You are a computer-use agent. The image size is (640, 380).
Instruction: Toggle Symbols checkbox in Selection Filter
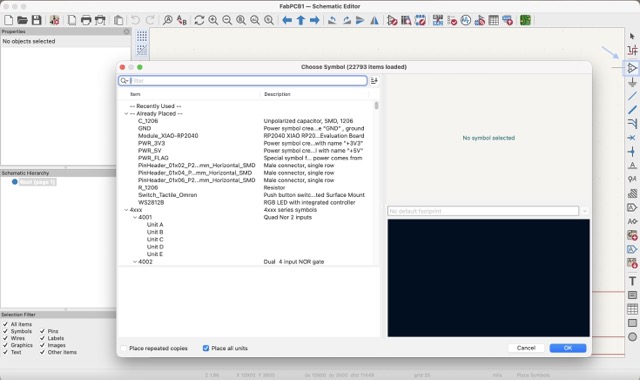[x=5, y=331]
